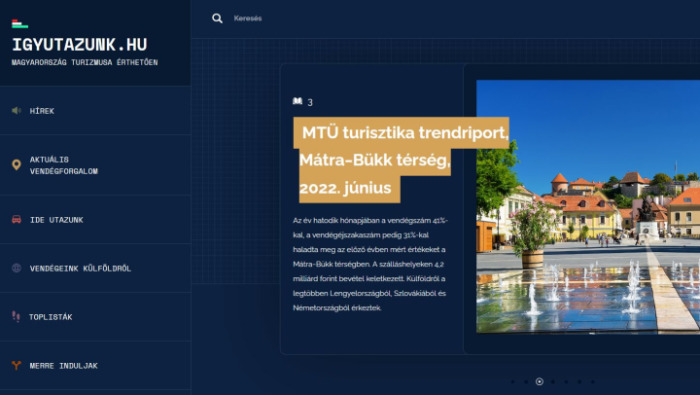
Task: Jump to the first carousel slide dot
Action: [x=512, y=382]
